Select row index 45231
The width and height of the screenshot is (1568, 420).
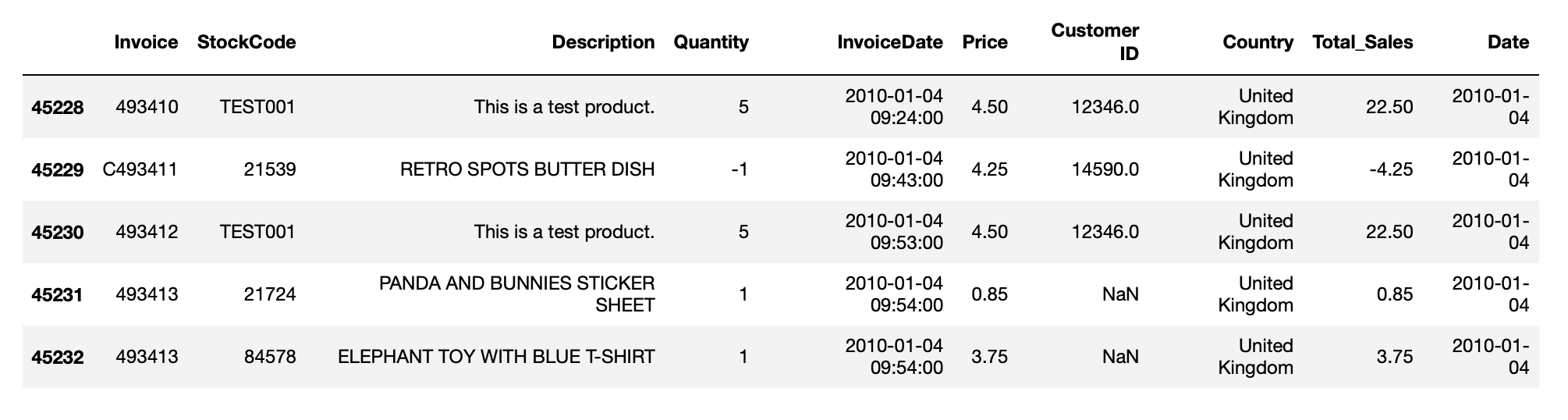coord(58,294)
